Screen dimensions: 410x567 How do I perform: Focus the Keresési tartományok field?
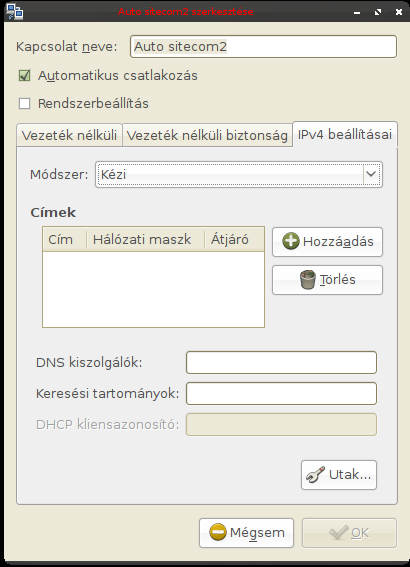281,393
